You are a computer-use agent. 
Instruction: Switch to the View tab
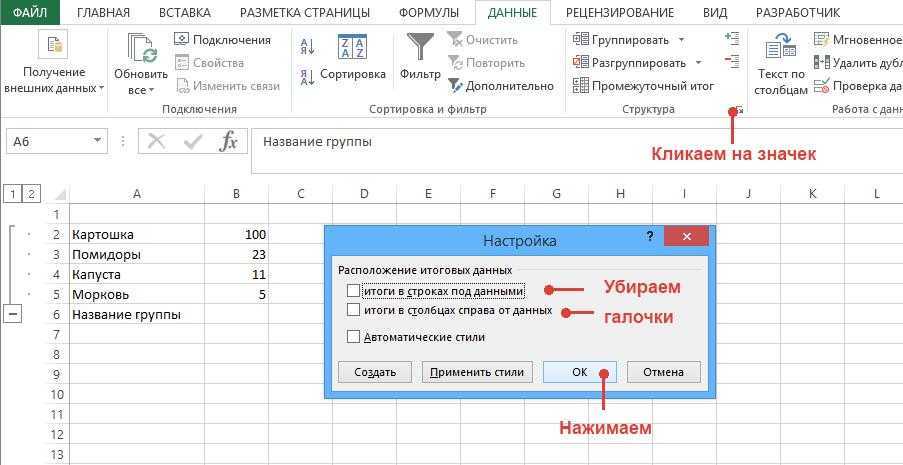(x=715, y=12)
